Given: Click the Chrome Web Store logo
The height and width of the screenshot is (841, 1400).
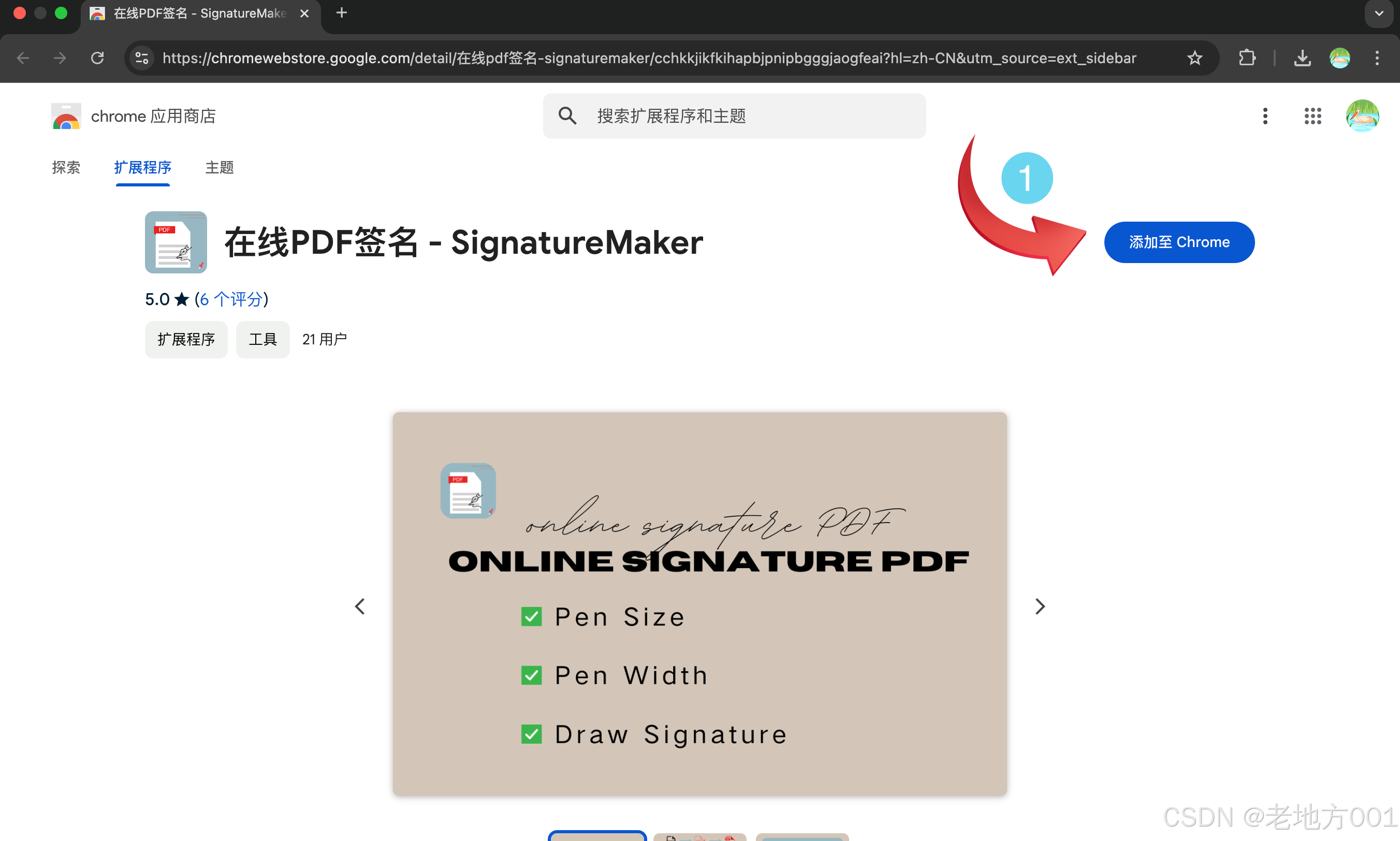Looking at the screenshot, I should tap(66, 116).
